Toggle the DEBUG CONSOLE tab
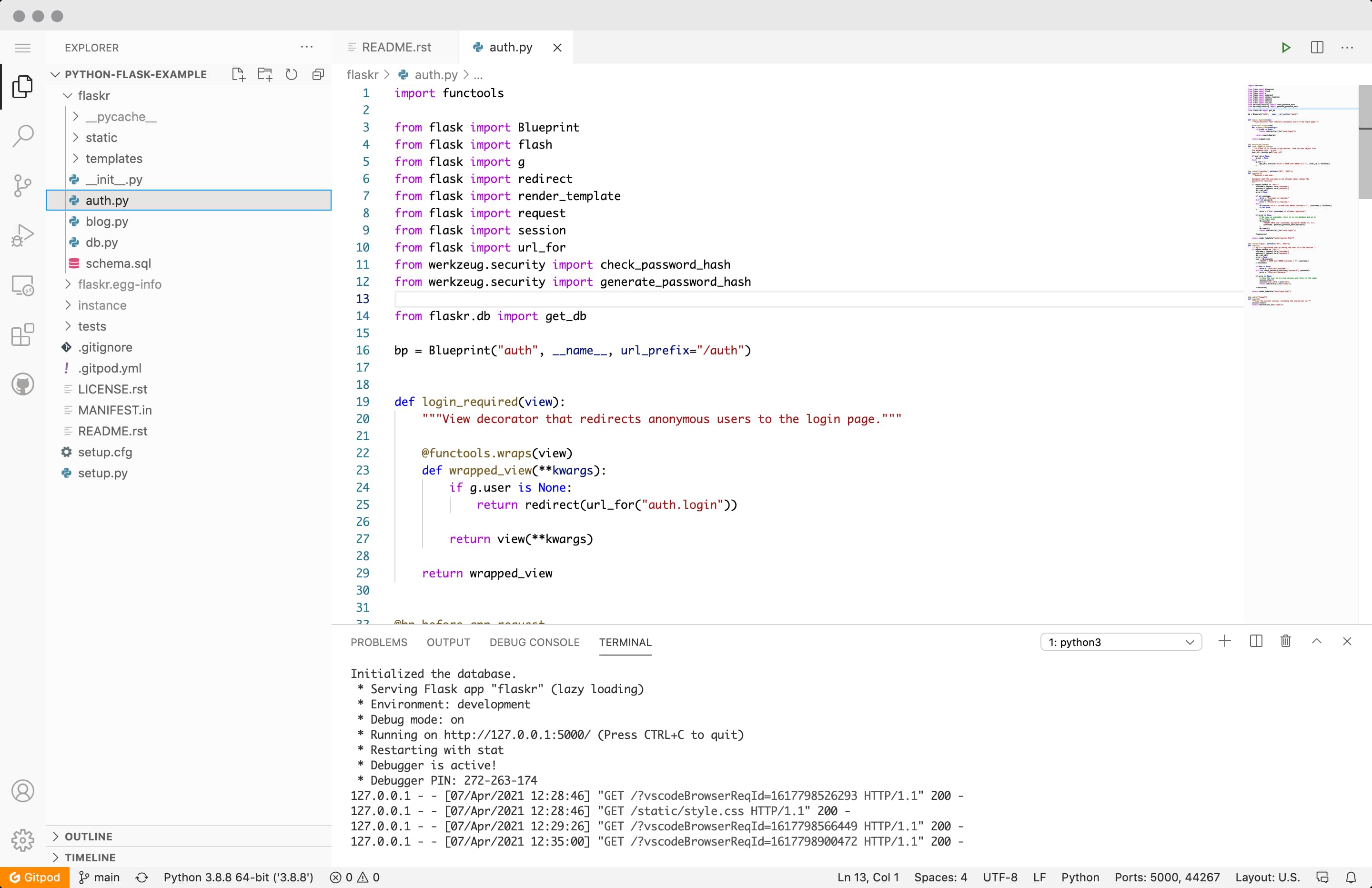The width and height of the screenshot is (1372, 888). point(534,641)
